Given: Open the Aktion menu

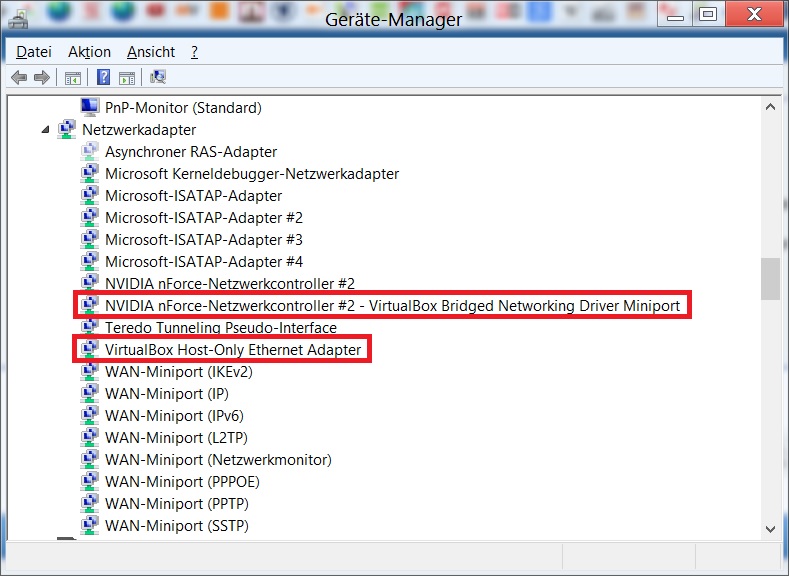Looking at the screenshot, I should [90, 52].
